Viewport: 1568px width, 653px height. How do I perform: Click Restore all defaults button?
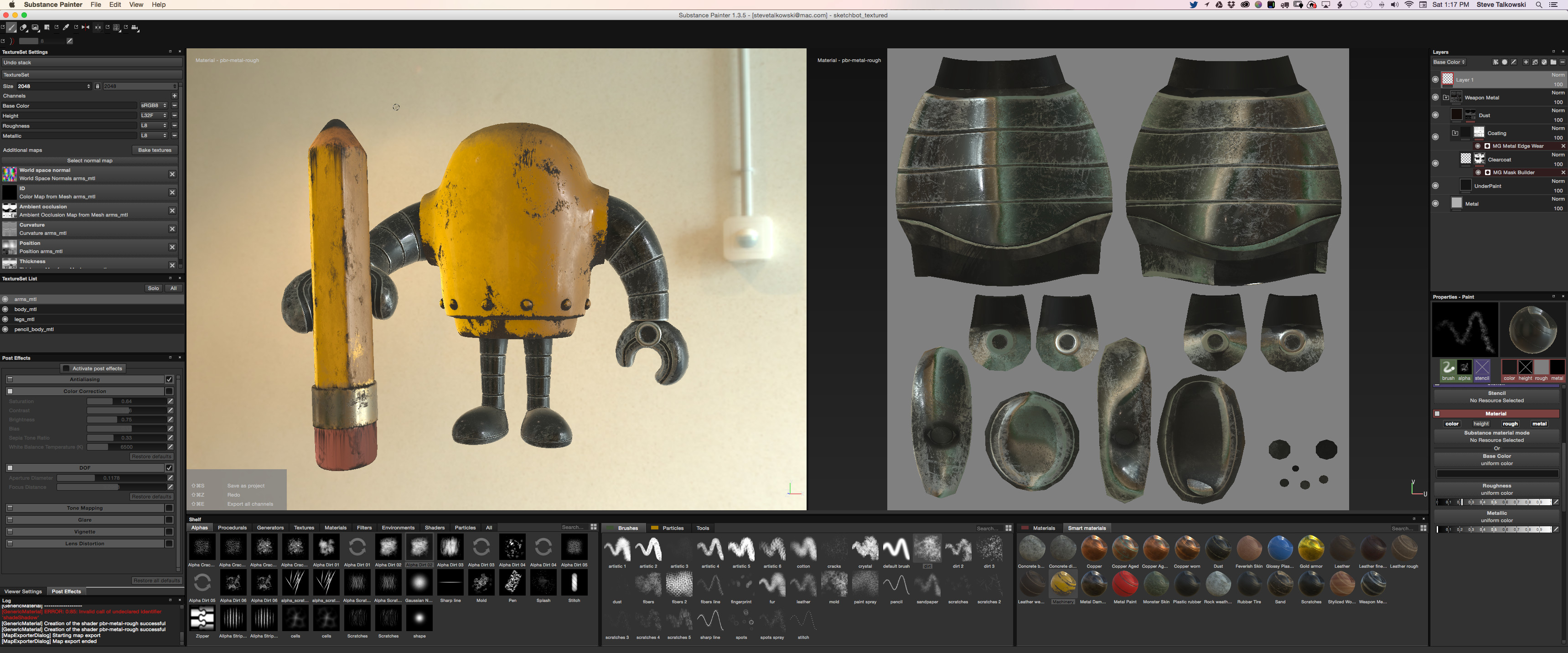156,580
